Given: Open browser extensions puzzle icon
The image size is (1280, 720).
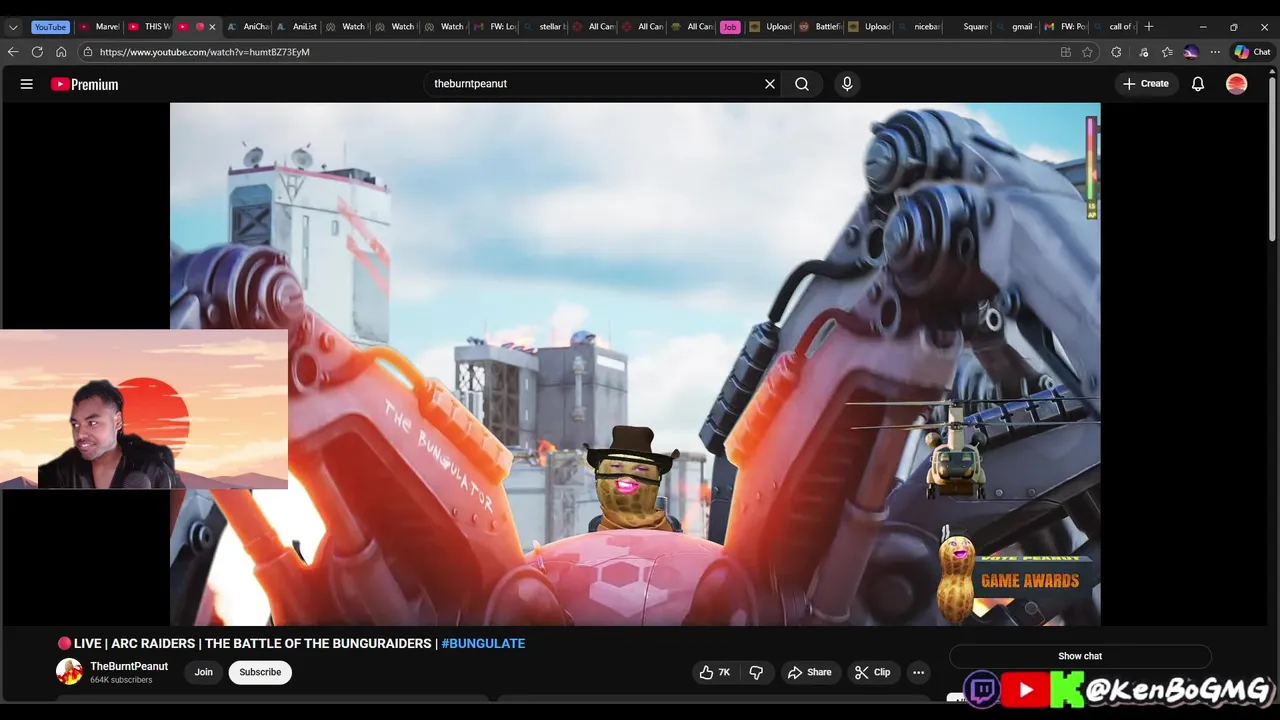Looking at the screenshot, I should coord(1116,52).
